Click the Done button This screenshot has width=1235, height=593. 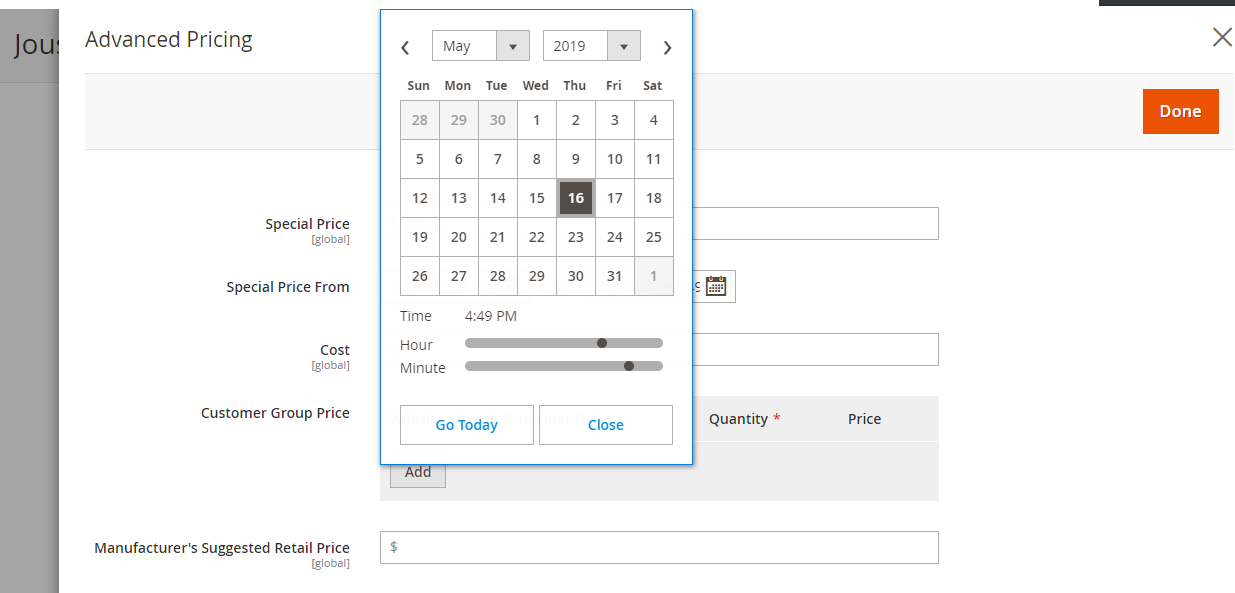pos(1180,111)
